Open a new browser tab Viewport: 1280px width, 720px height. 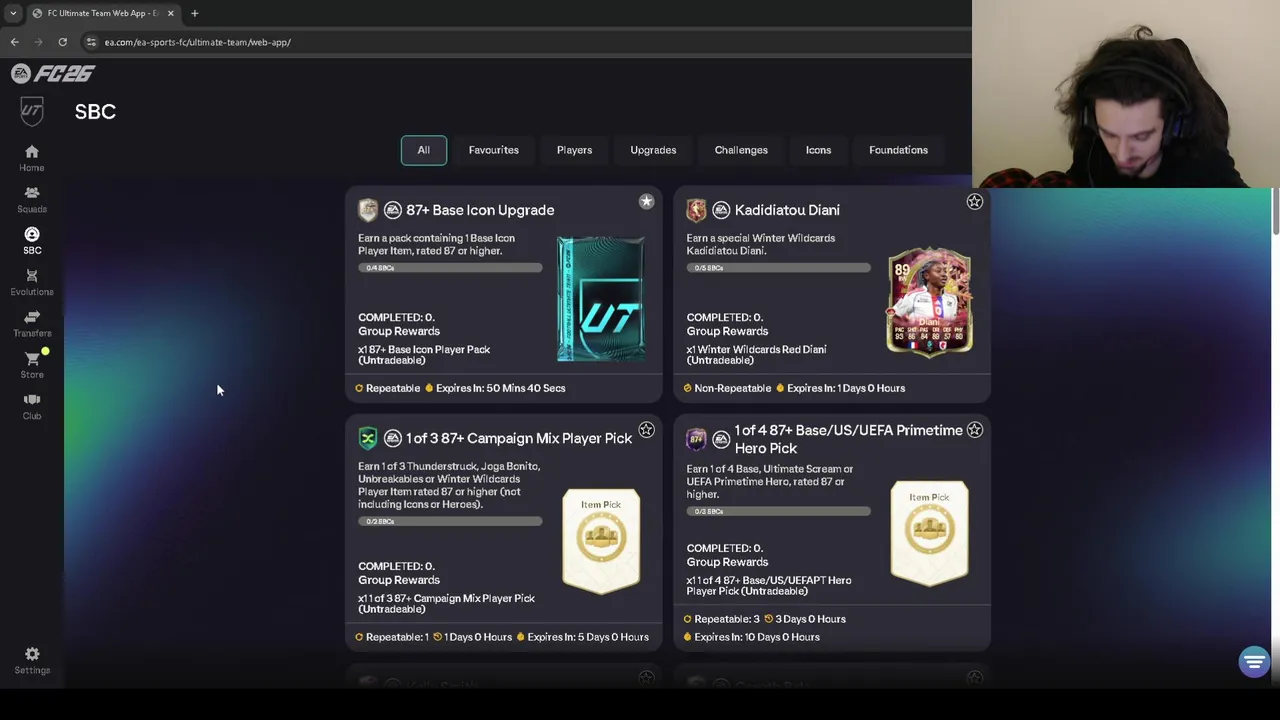(194, 13)
